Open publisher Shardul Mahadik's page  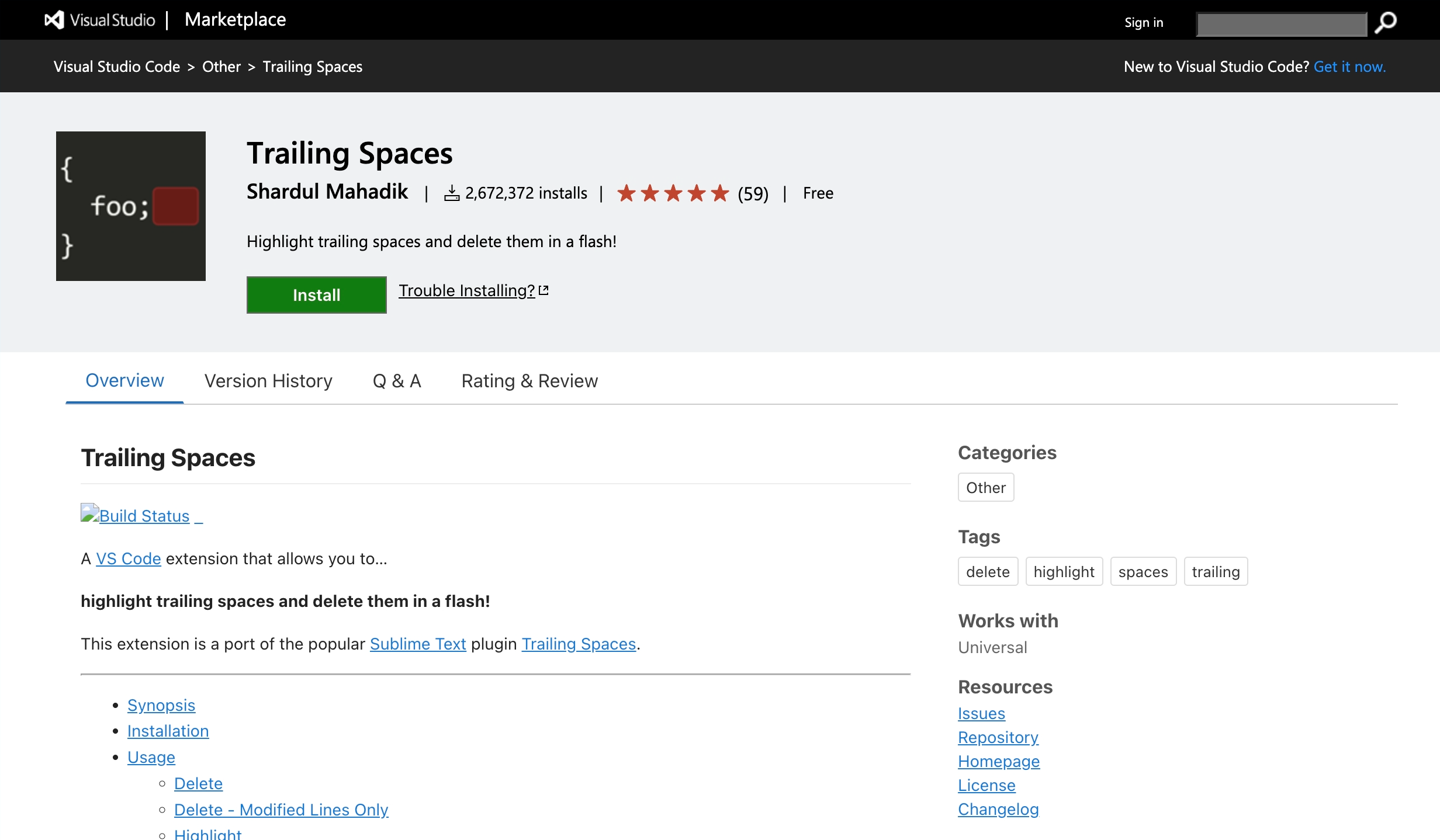(327, 192)
